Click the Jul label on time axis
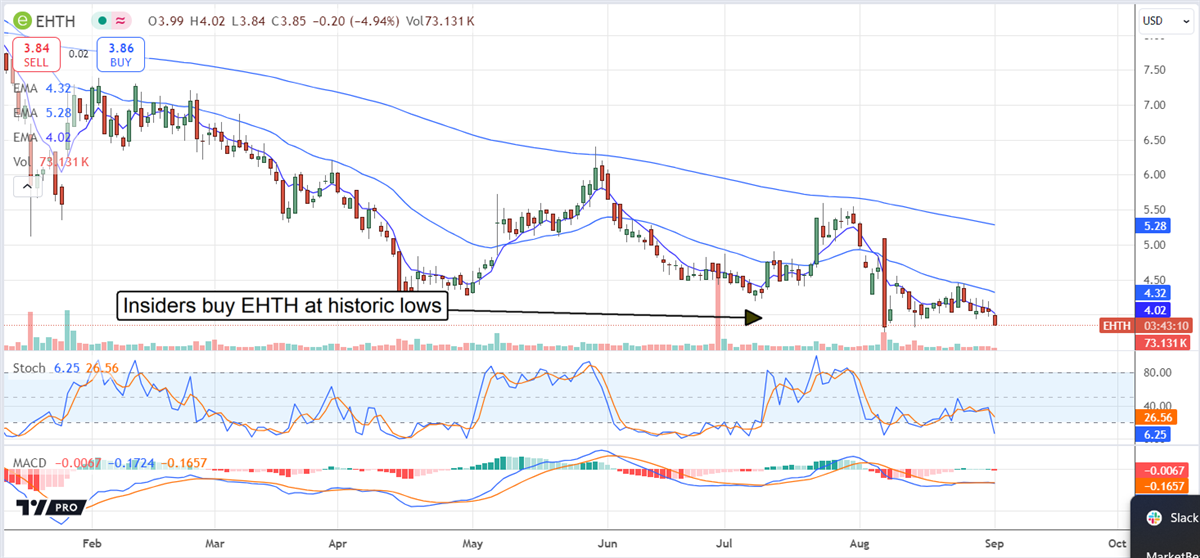Viewport: 1200px width, 558px height. [722, 545]
